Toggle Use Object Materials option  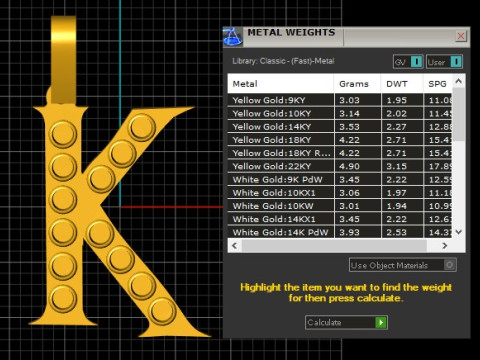[403, 265]
